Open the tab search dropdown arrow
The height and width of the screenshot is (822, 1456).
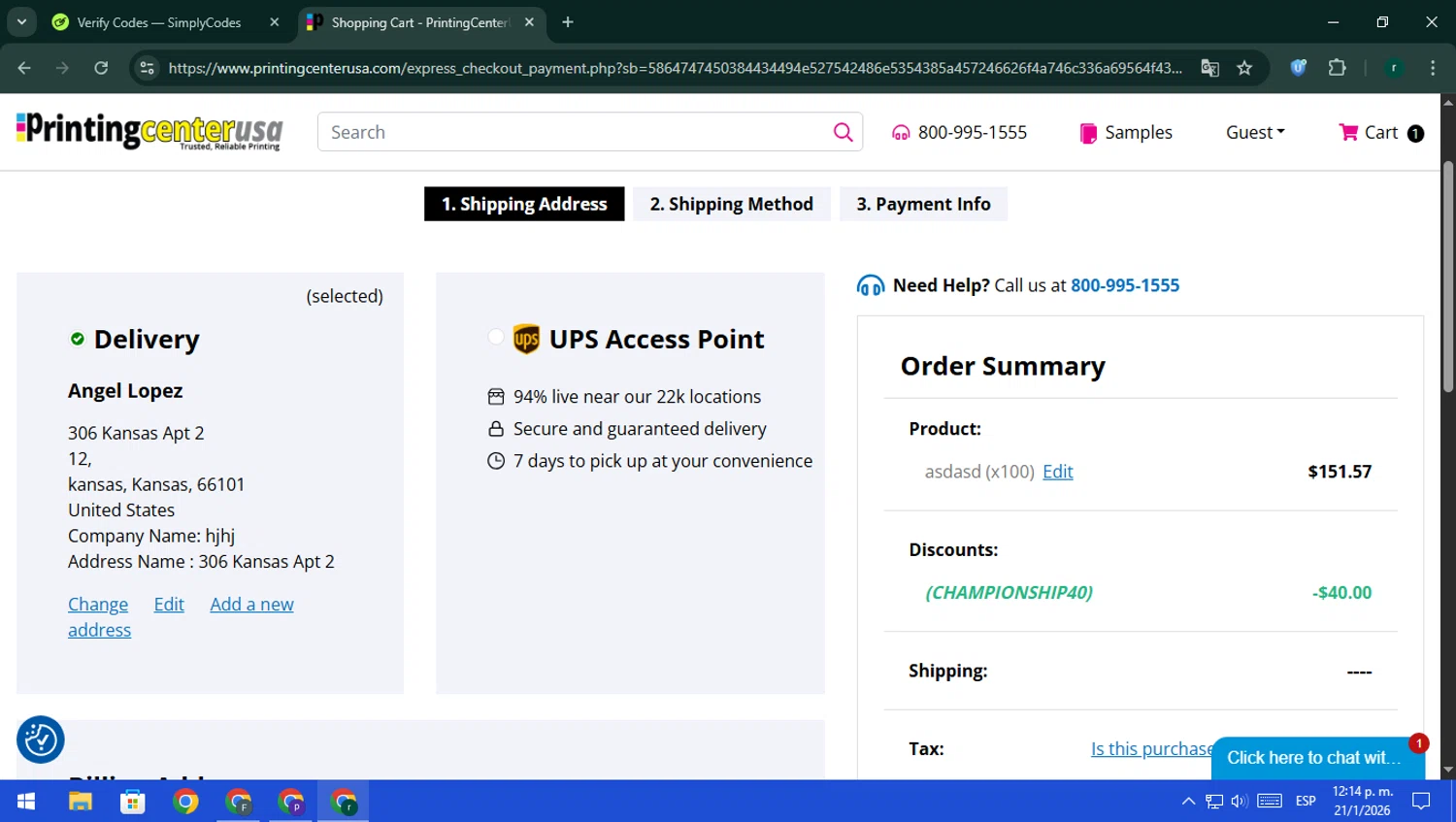pyautogui.click(x=21, y=22)
